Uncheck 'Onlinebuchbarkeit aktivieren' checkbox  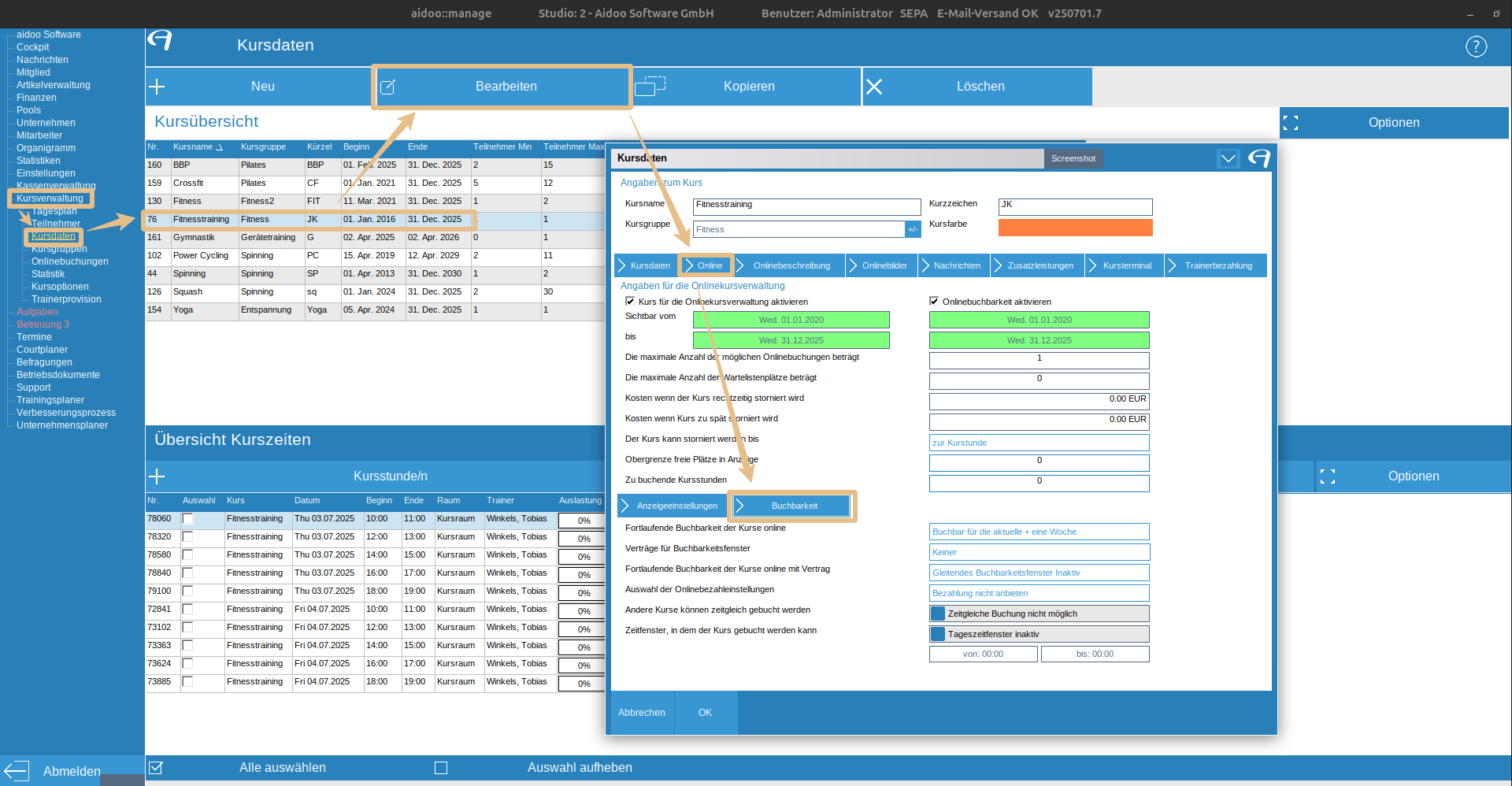[934, 301]
